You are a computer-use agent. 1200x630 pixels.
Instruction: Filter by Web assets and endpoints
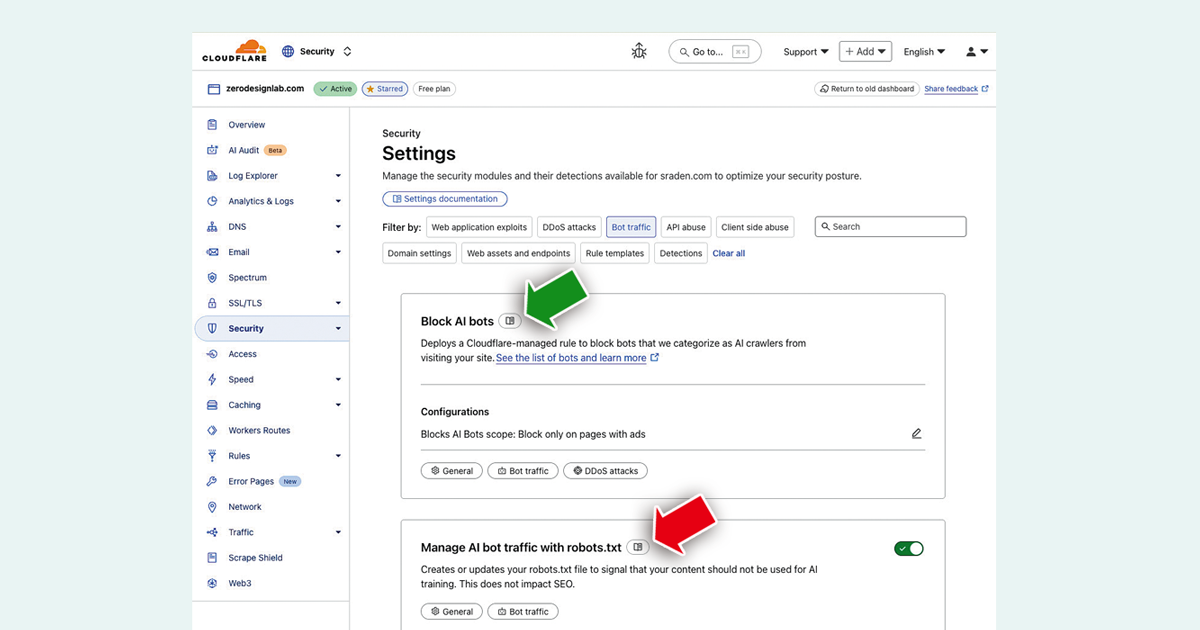(x=519, y=253)
